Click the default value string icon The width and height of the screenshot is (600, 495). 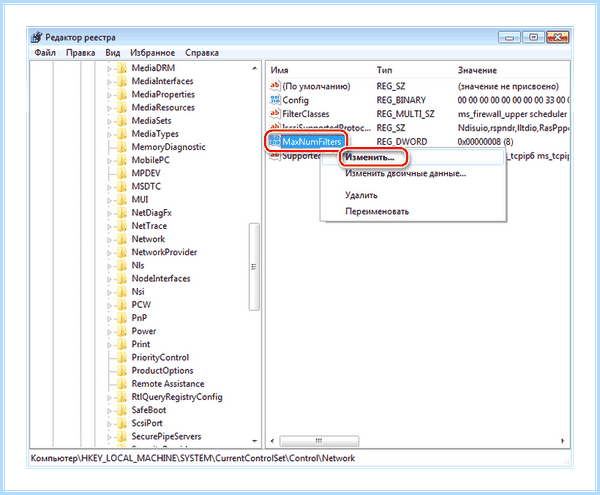[x=275, y=86]
